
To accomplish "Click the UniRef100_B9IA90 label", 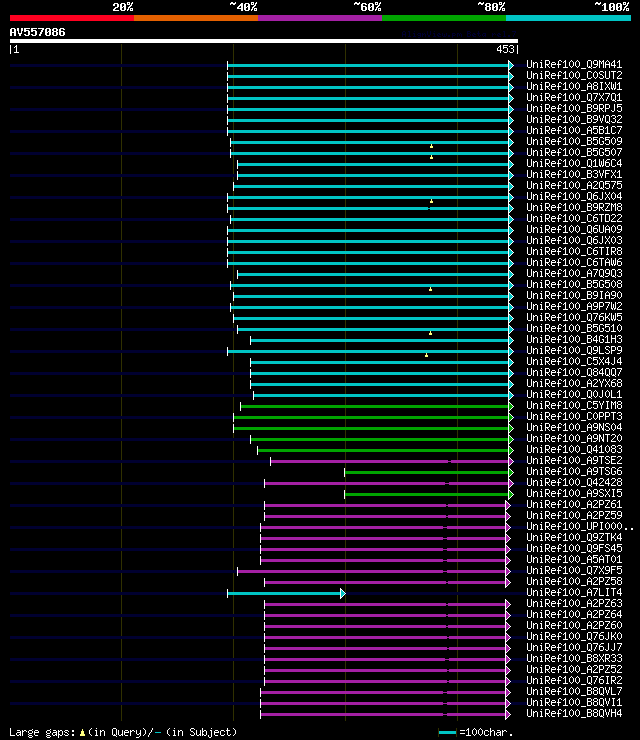I will 574,295.
